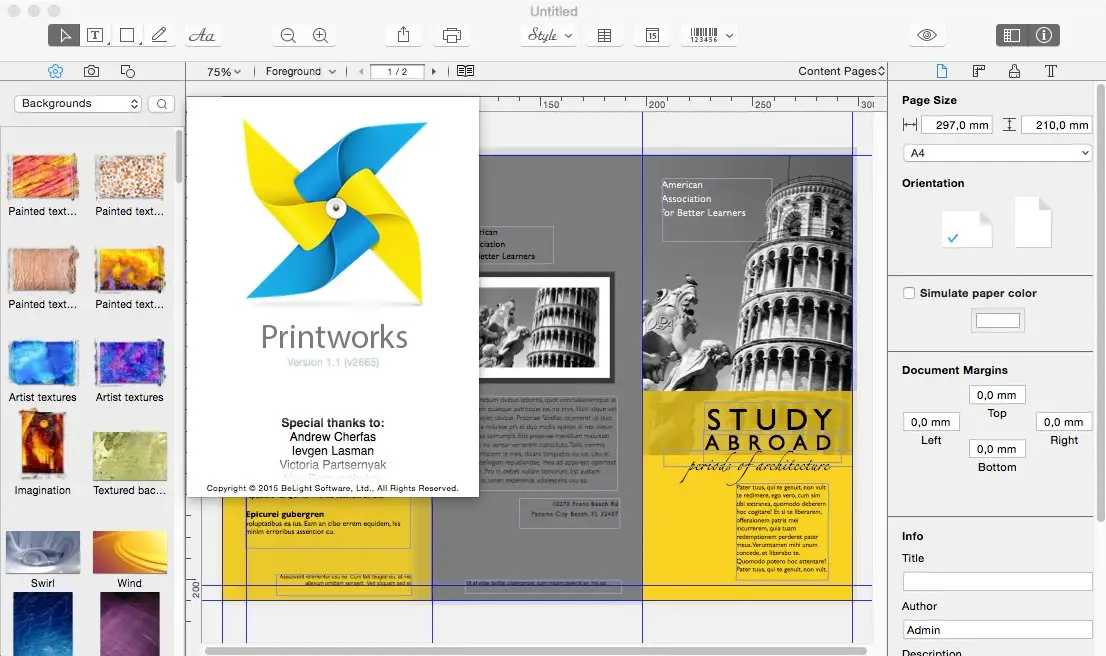1106x656 pixels.
Task: Open the 75% zoom level dropdown
Action: [x=222, y=71]
